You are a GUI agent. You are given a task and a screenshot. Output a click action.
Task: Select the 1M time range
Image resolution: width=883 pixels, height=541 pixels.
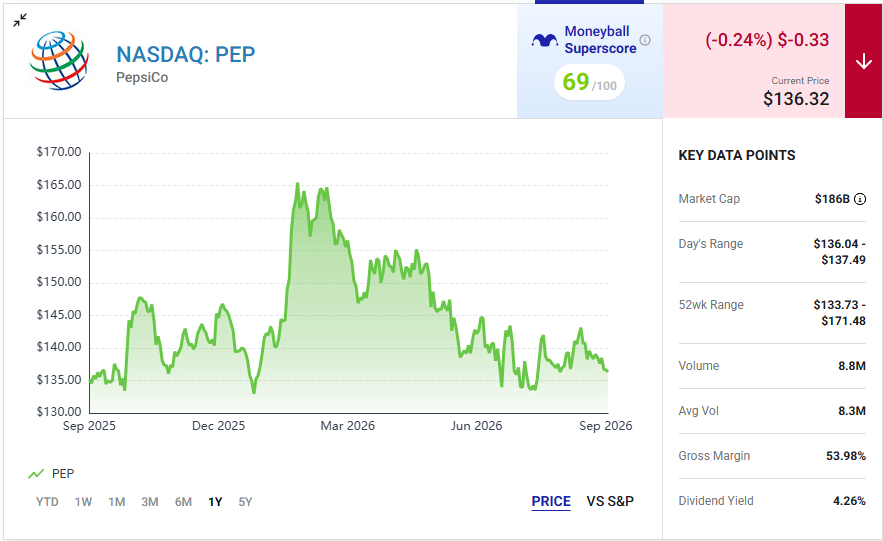click(x=117, y=502)
